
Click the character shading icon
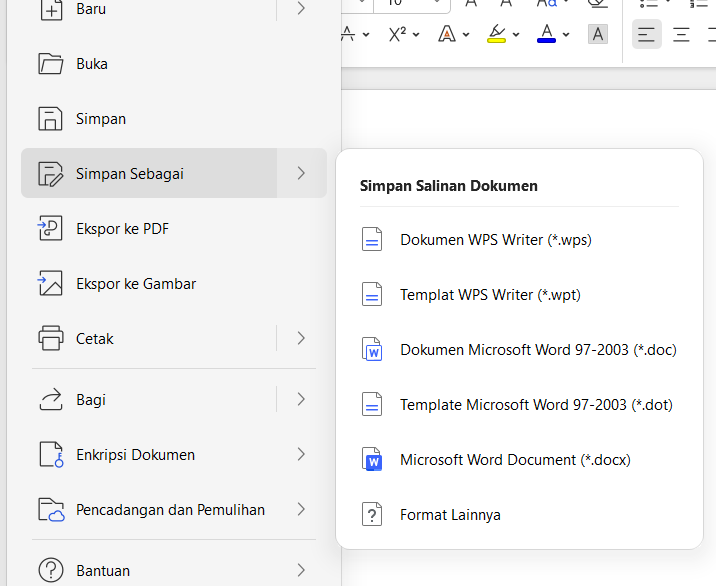(598, 34)
